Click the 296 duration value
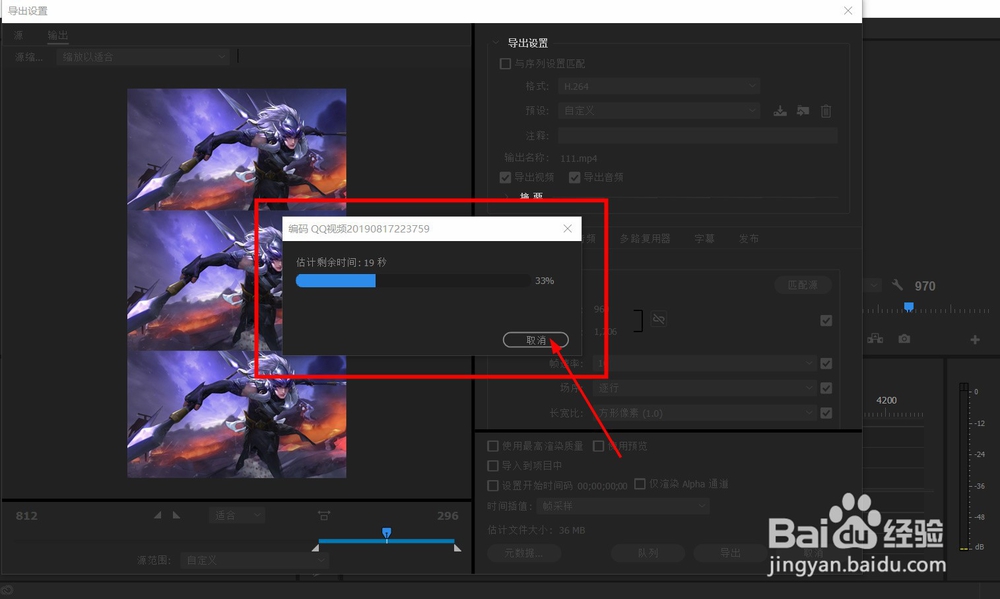 448,515
